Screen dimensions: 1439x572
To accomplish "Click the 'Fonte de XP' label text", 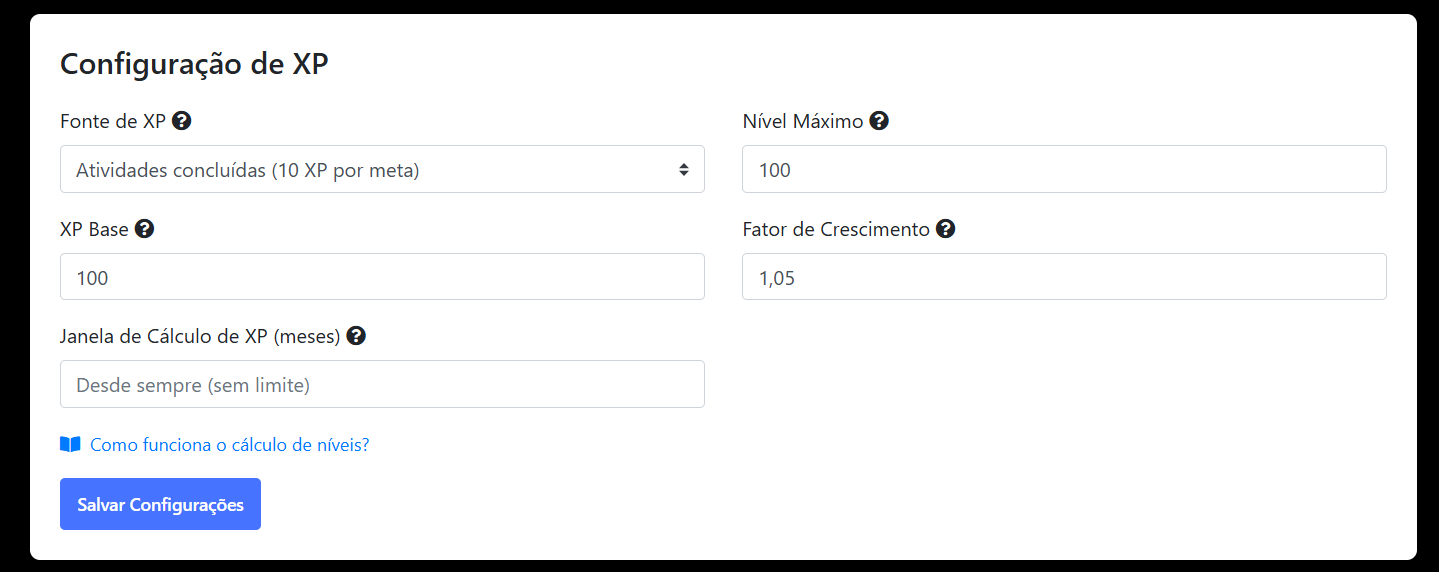I will (x=113, y=122).
